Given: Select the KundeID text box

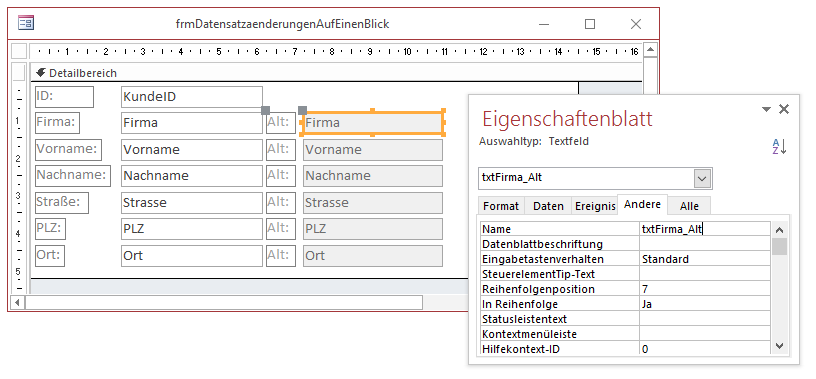Looking at the screenshot, I should tap(192, 97).
